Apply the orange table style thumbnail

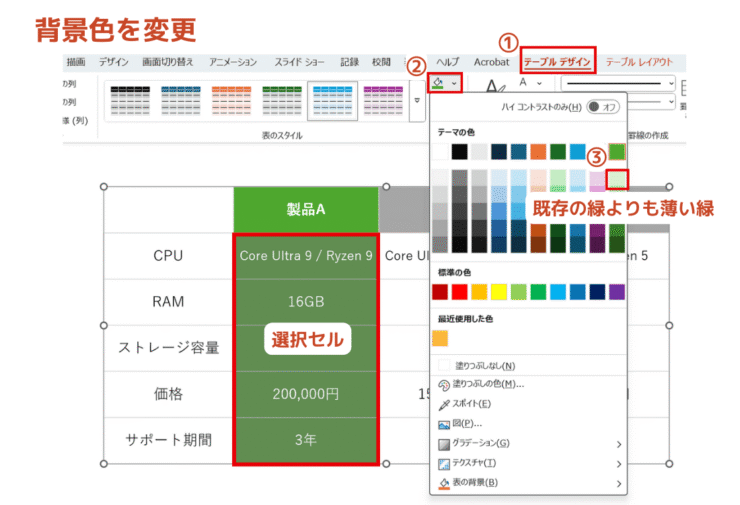231,101
